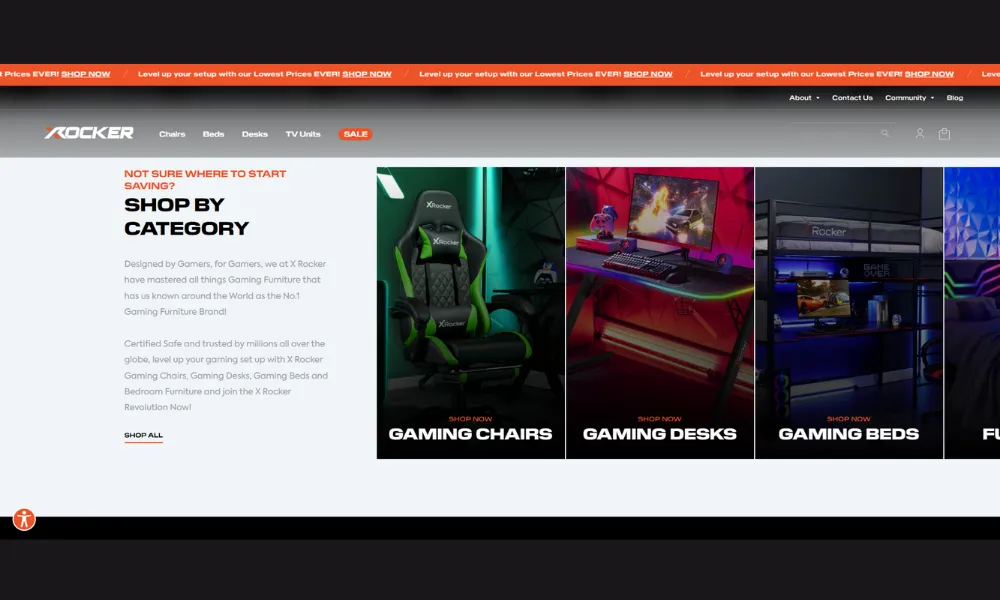Click Shop Now above Gaming Beds title
1000x600 pixels.
[x=849, y=419]
